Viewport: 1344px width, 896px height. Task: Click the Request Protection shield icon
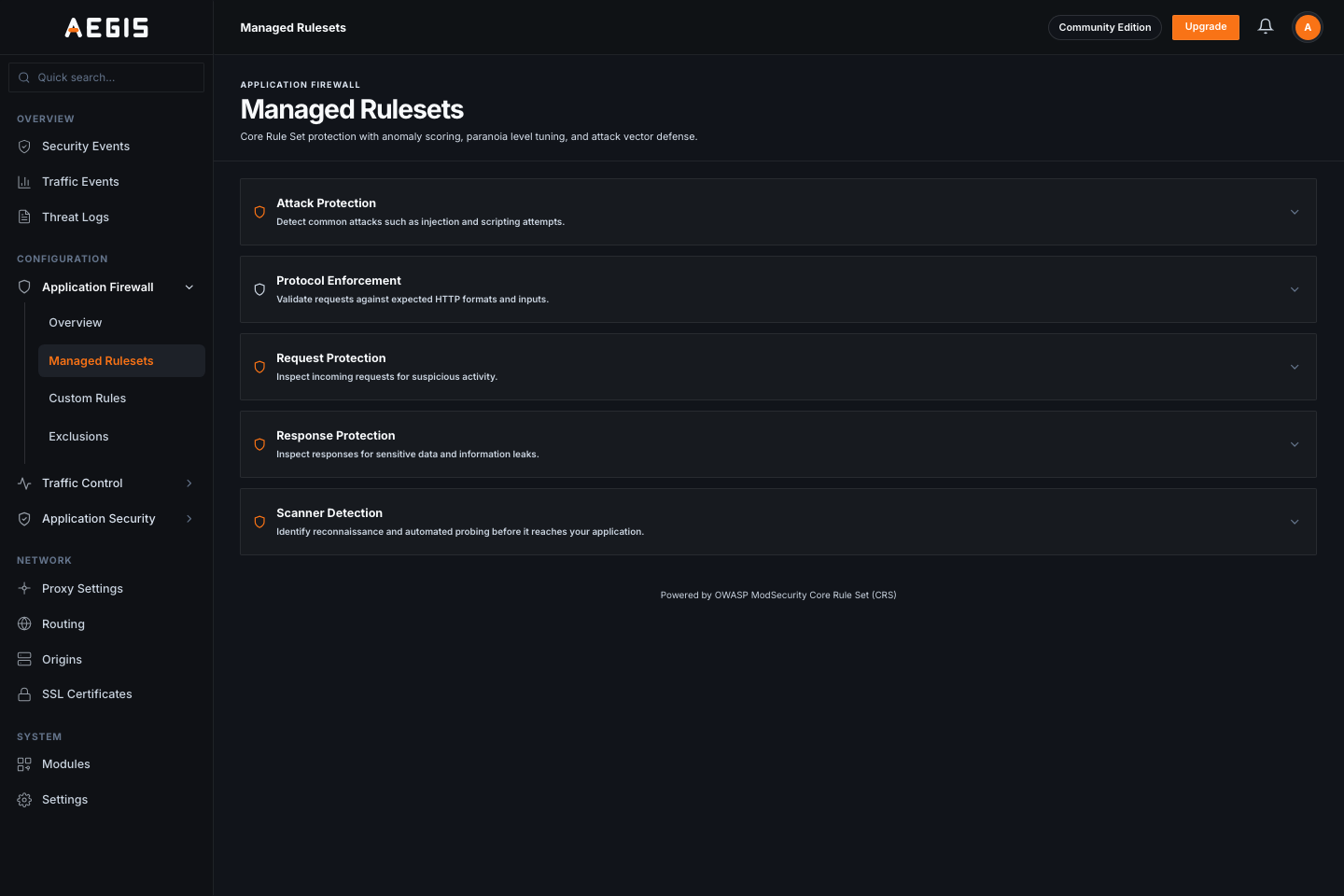coord(259,367)
